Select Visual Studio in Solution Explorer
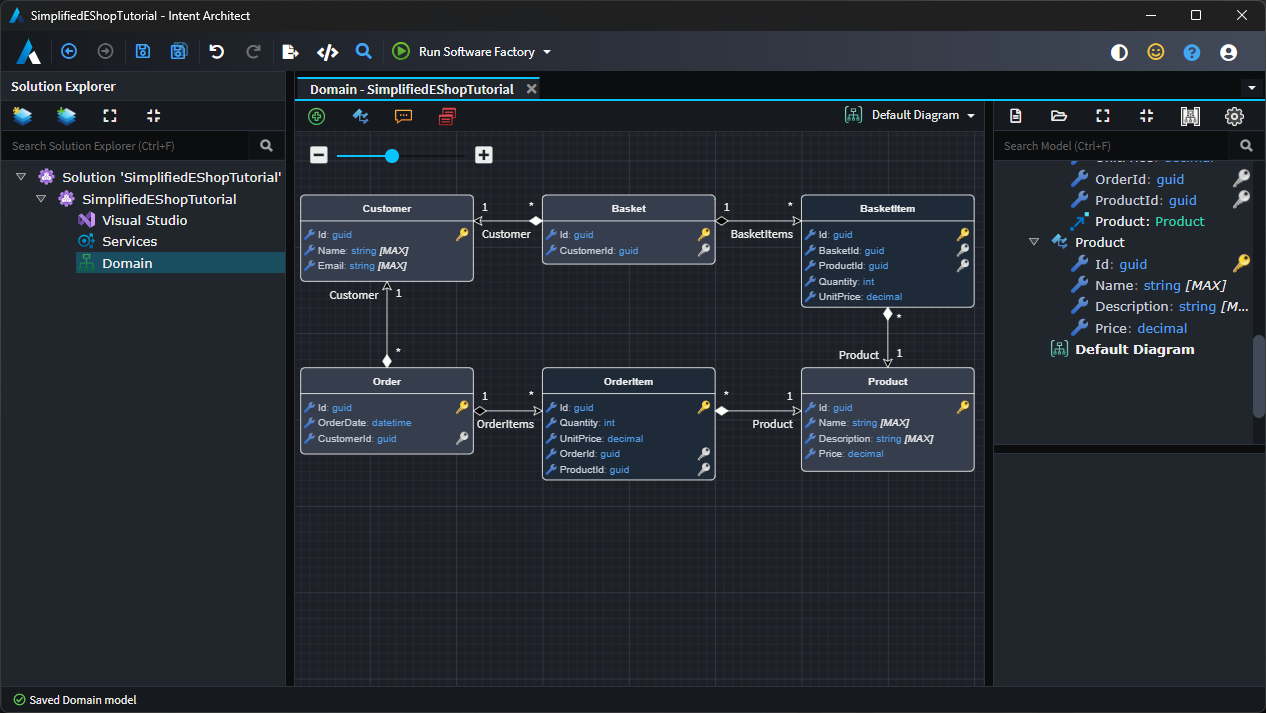 [144, 220]
